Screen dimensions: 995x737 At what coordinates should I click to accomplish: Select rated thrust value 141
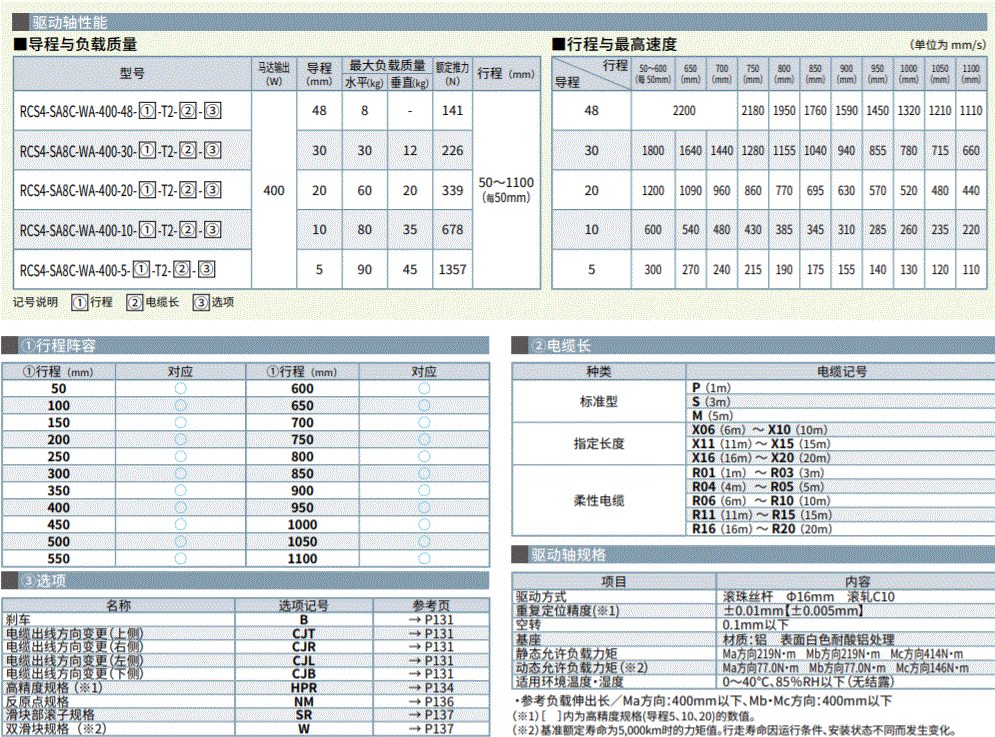[x=452, y=110]
